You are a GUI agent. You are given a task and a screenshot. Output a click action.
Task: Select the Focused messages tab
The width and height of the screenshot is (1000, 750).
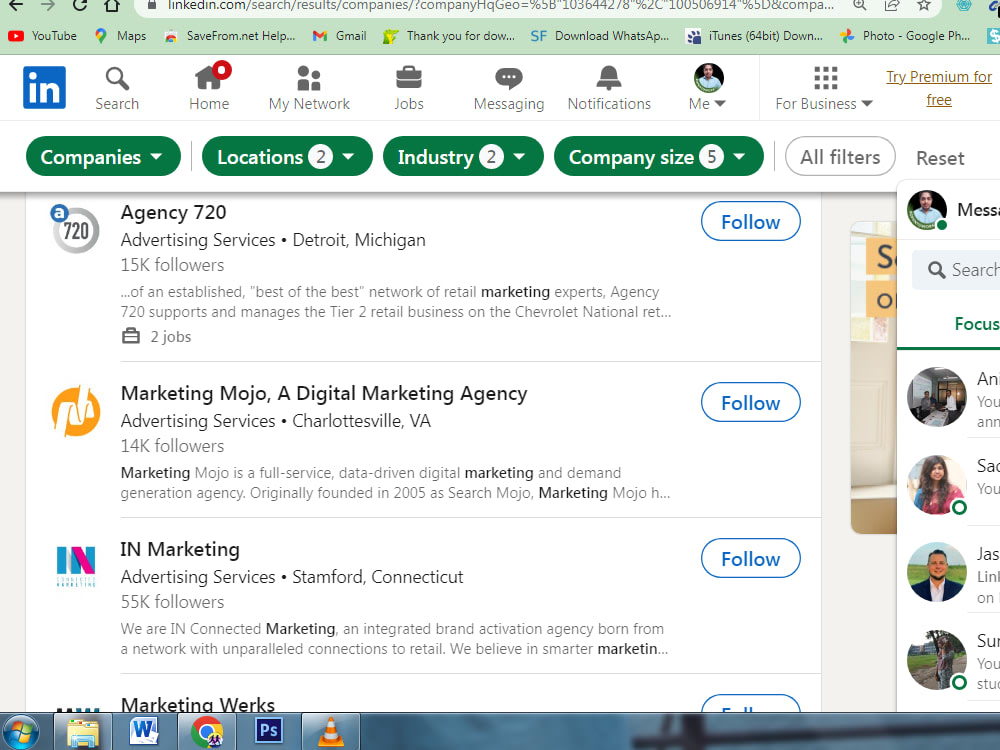976,324
